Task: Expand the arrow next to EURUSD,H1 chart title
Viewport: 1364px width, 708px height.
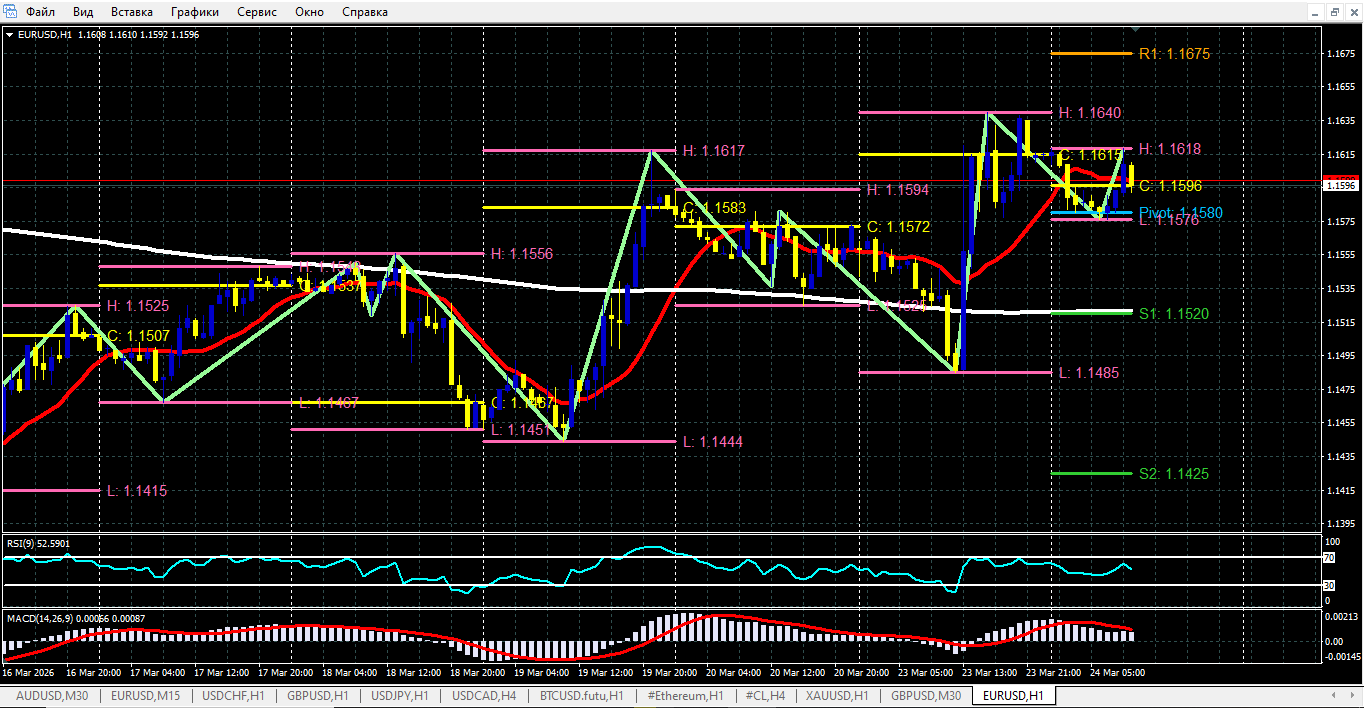Action: pyautogui.click(x=10, y=34)
